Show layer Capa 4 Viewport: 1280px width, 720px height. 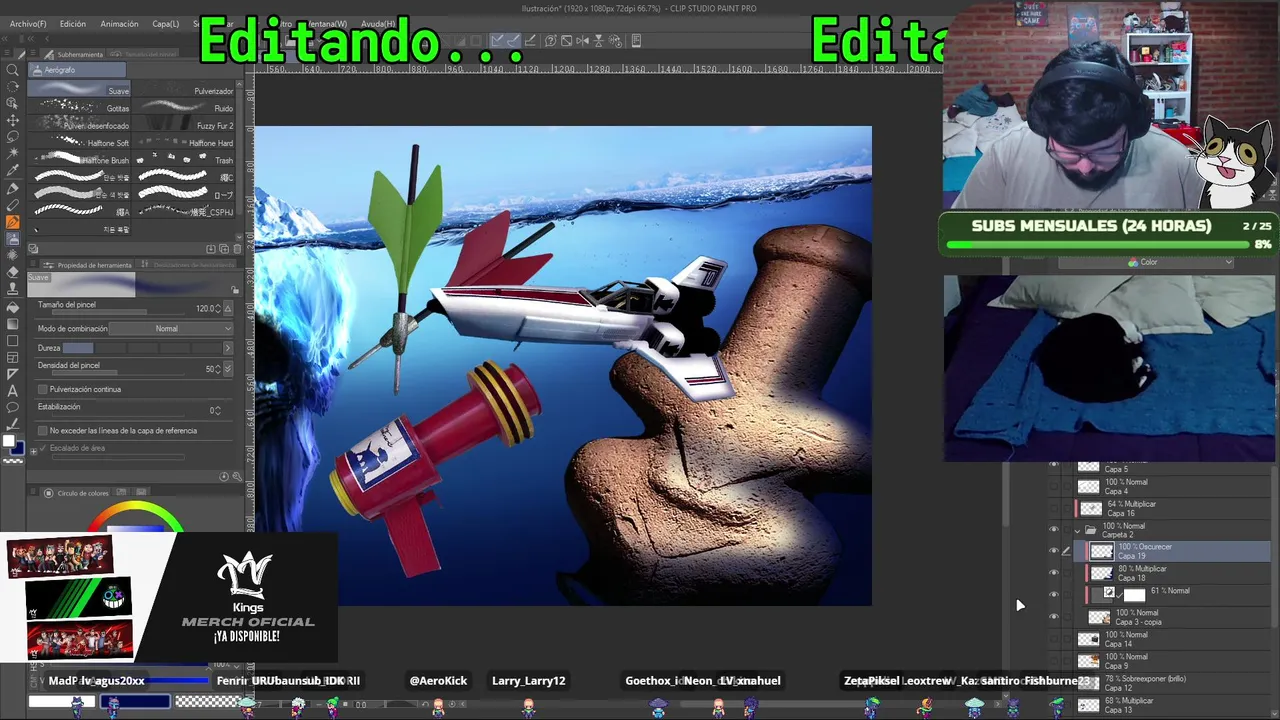(1053, 487)
